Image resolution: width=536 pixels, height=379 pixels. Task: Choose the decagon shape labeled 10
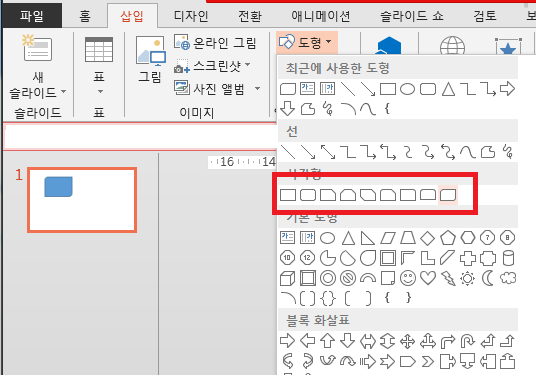coord(287,258)
